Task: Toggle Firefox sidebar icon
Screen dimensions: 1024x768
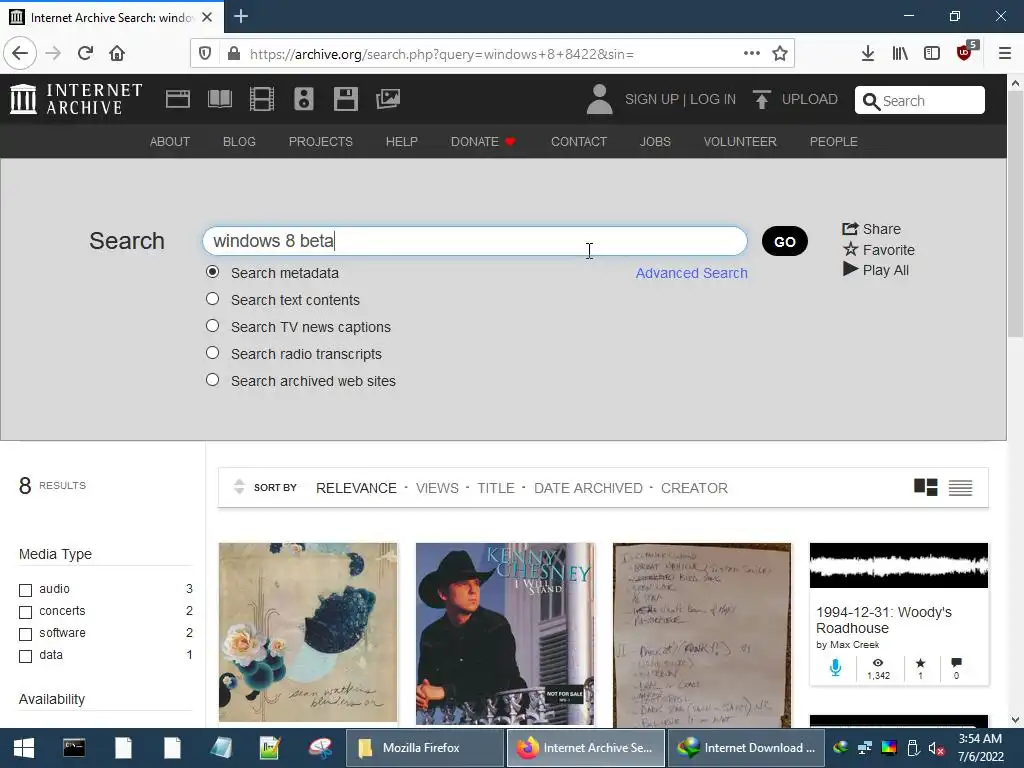Action: 932,54
